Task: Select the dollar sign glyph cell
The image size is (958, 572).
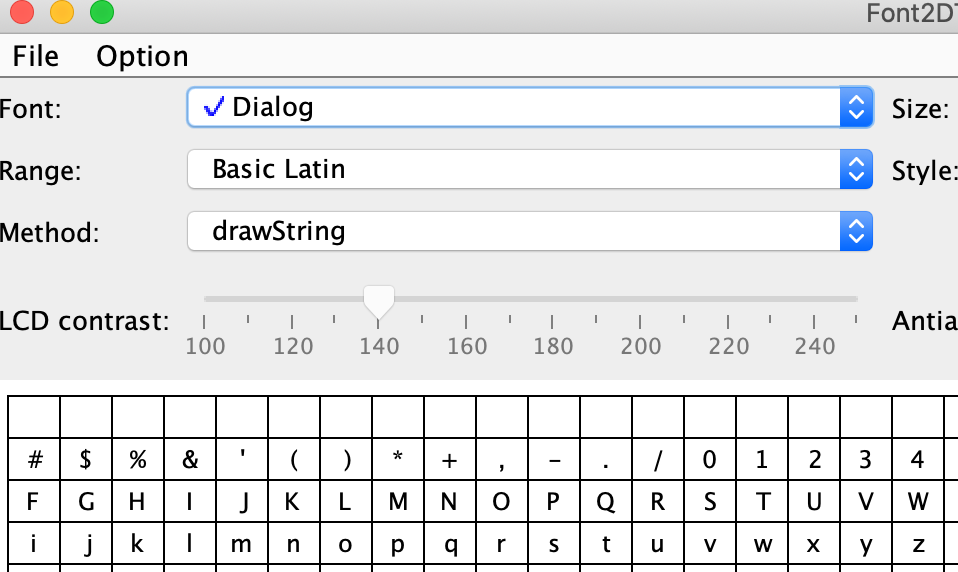Action: tap(86, 461)
